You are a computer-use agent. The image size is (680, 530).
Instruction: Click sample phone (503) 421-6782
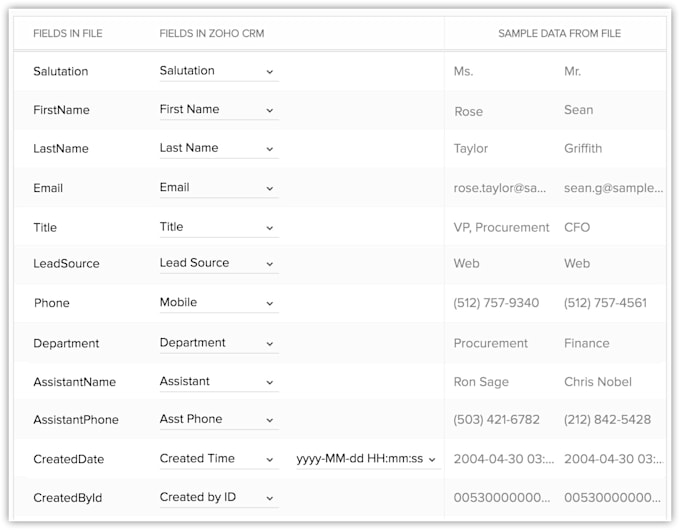[497, 420]
